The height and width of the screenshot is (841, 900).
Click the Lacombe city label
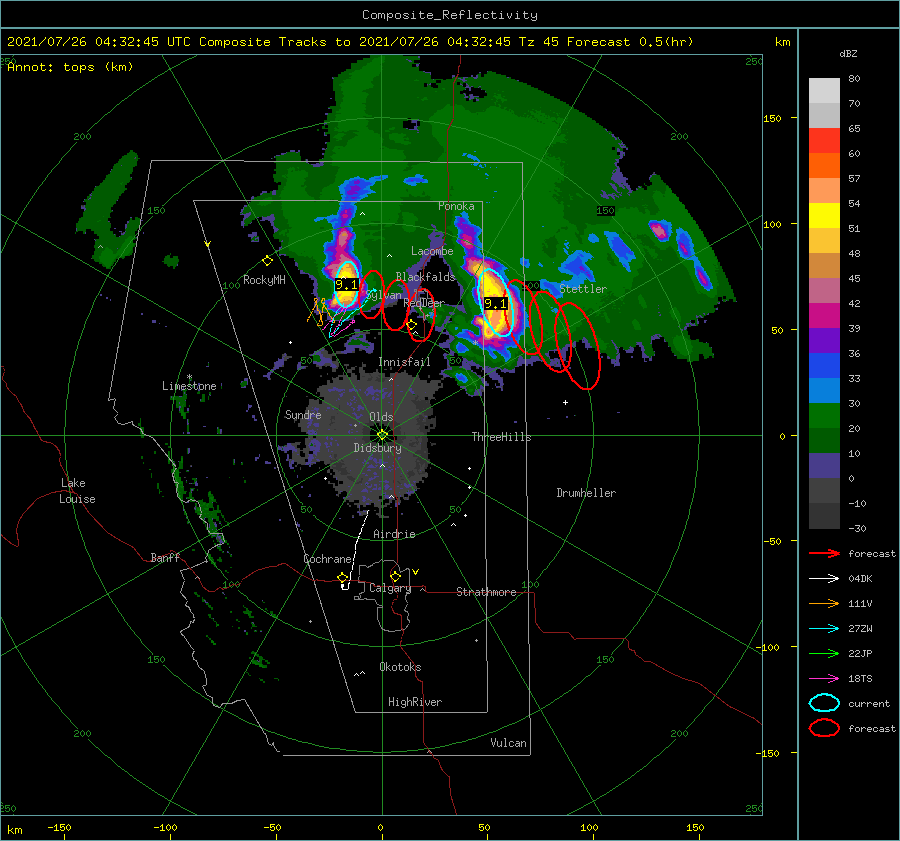[432, 251]
